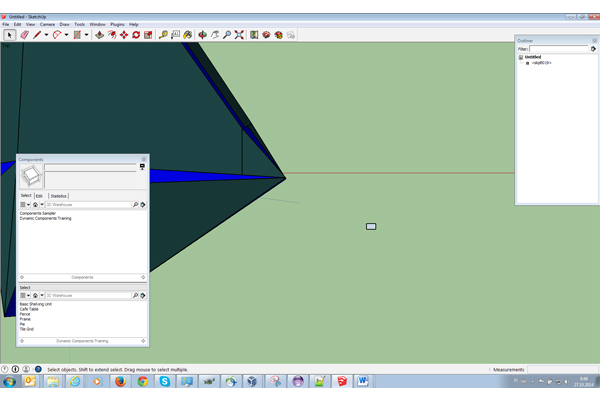This screenshot has height=400, width=600.
Task: Click the Zoom Extents tool
Action: pos(239,35)
